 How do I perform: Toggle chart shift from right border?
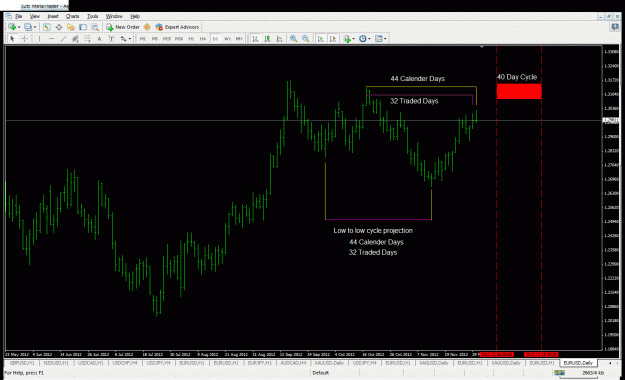(x=333, y=39)
